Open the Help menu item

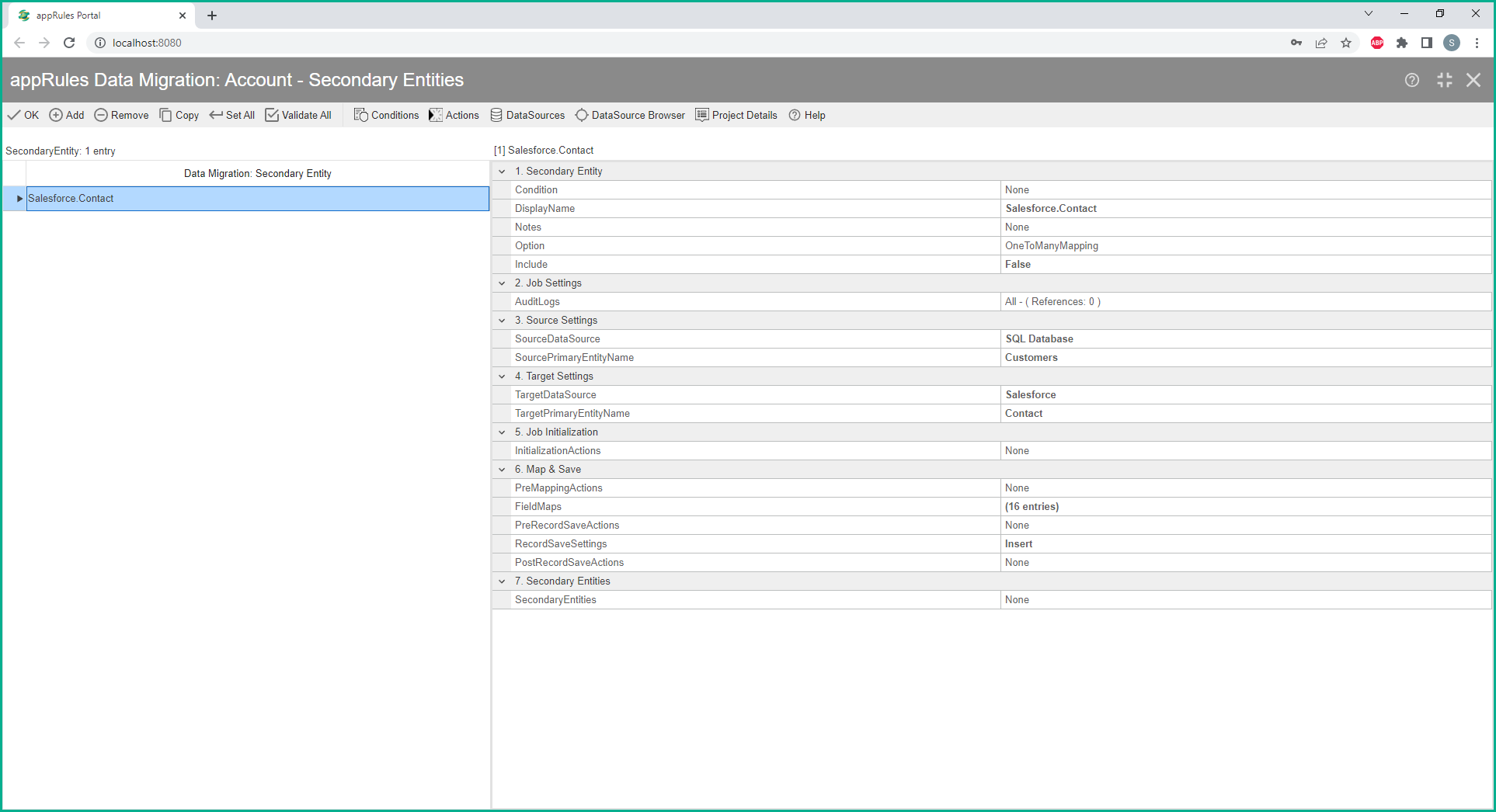point(807,115)
